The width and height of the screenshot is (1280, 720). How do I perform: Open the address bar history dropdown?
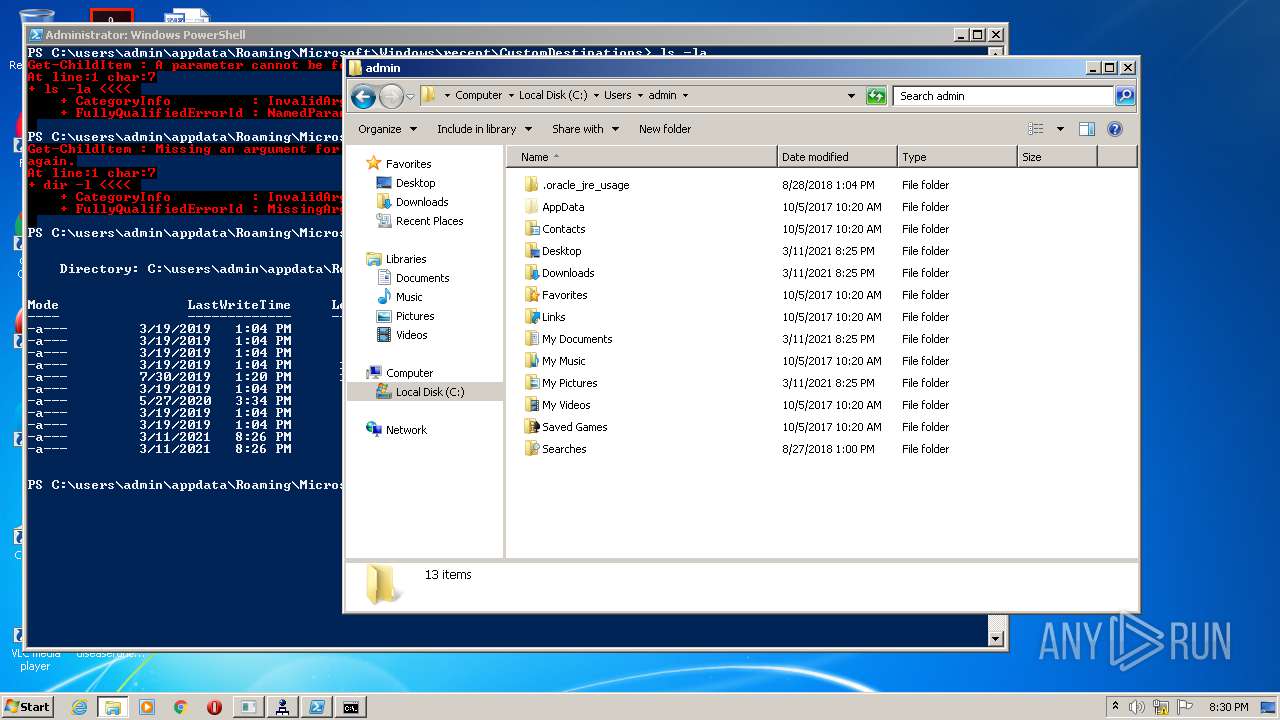[x=851, y=96]
